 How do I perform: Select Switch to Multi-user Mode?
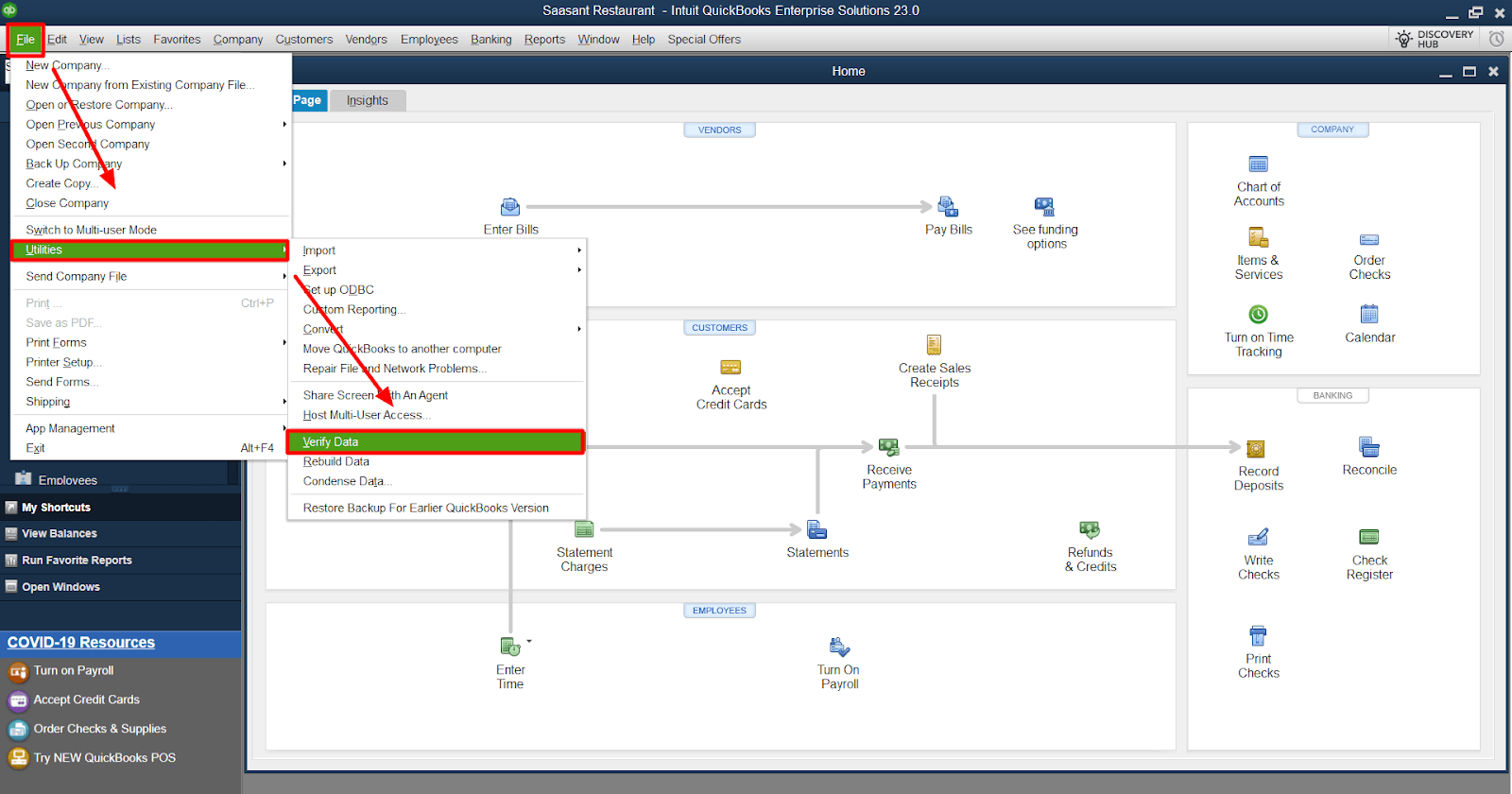click(150, 230)
